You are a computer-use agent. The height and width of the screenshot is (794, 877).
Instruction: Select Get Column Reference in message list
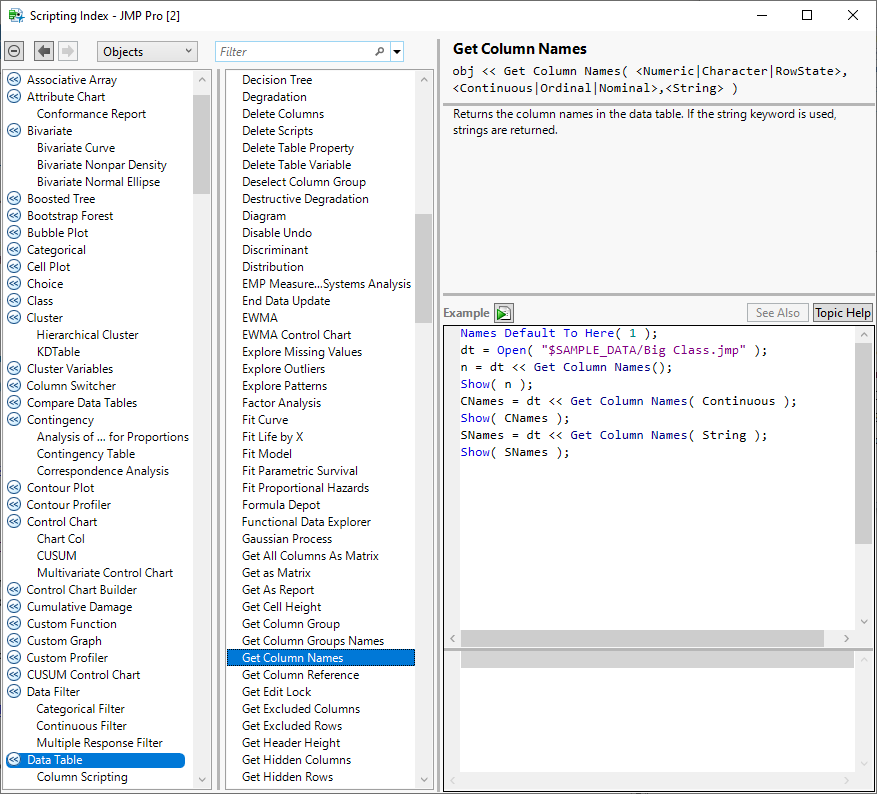click(x=300, y=675)
